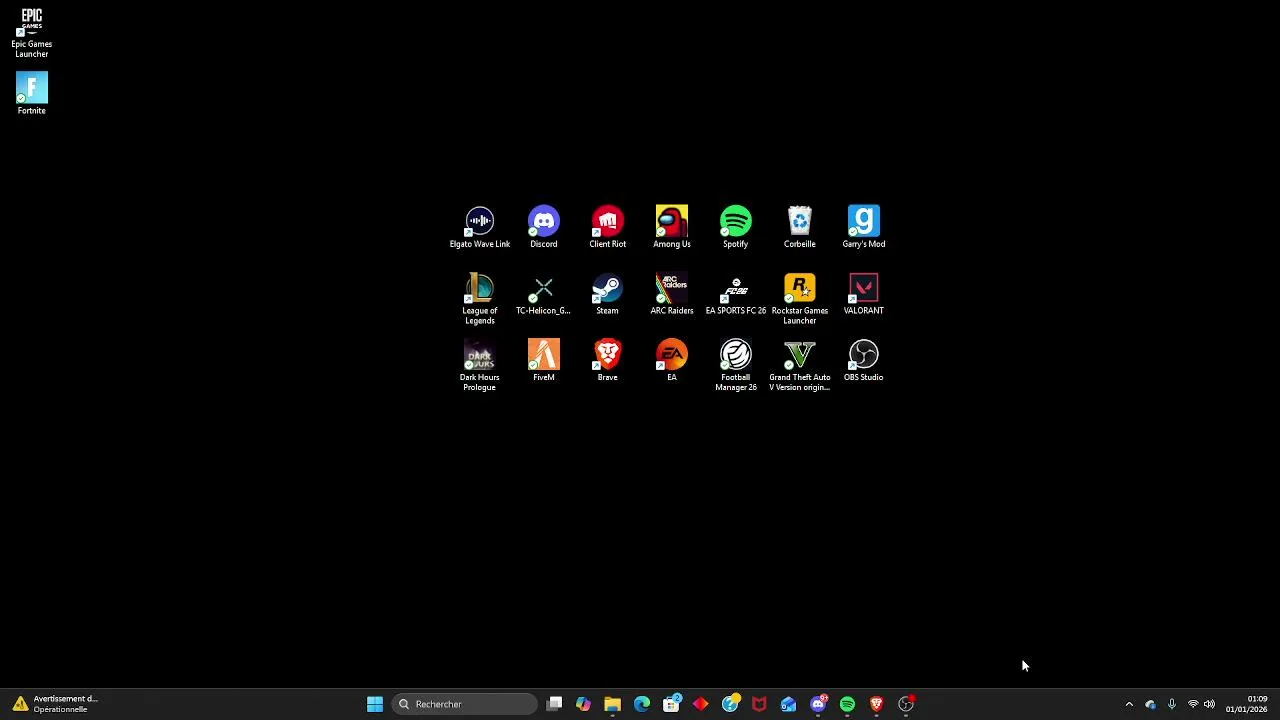Viewport: 1280px width, 720px height.
Task: Open Spotify from the taskbar
Action: point(847,704)
